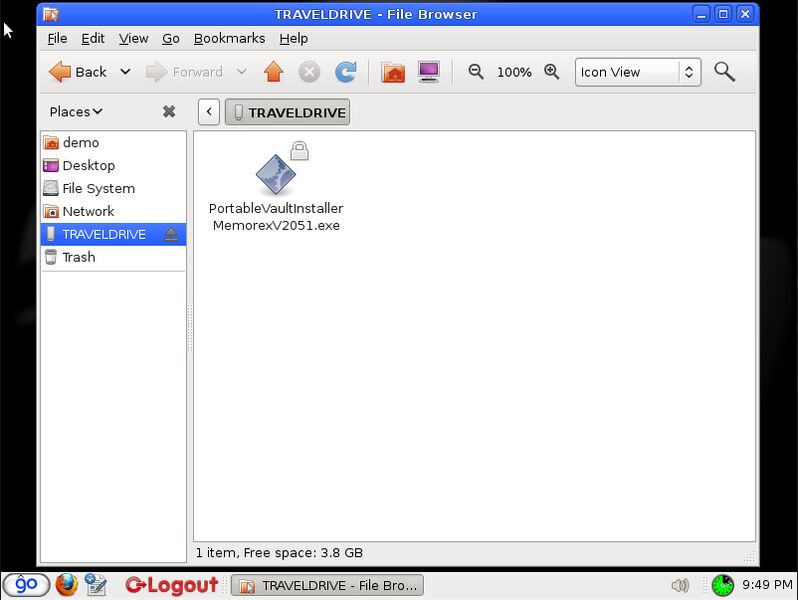Click the TRAVELDRIVE path bar button
Screen dimensions: 798x600
tap(288, 112)
